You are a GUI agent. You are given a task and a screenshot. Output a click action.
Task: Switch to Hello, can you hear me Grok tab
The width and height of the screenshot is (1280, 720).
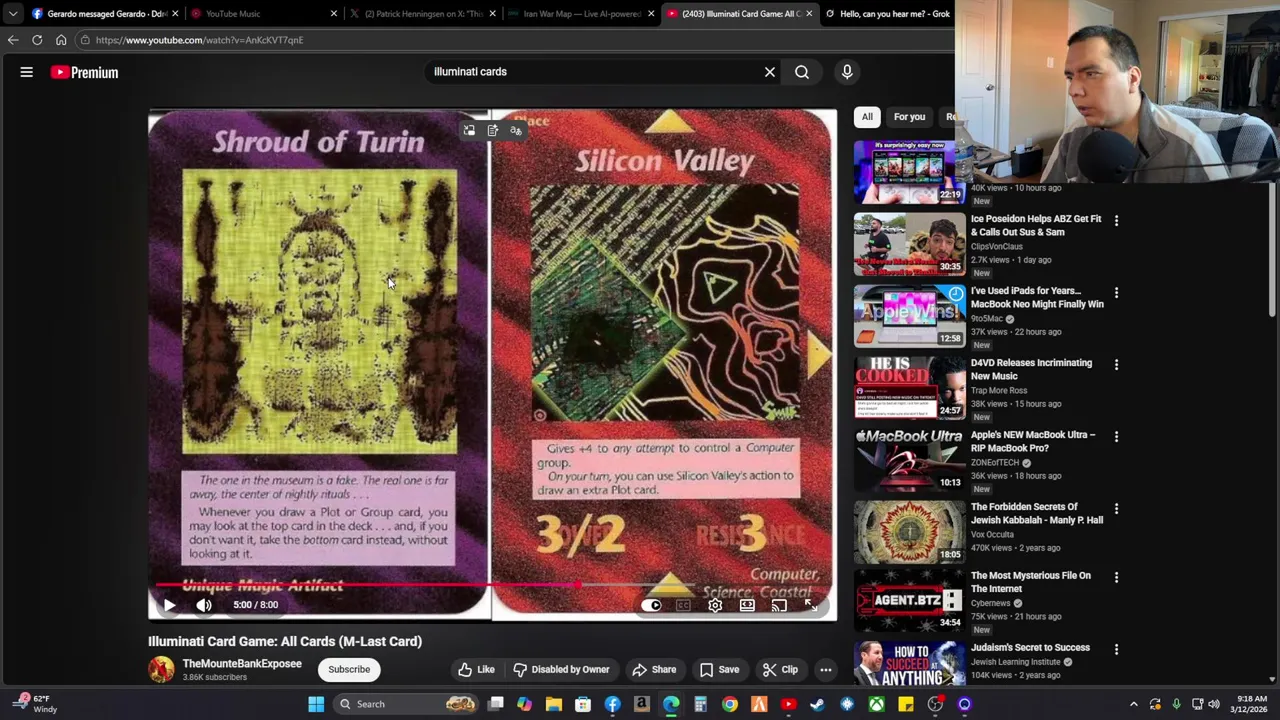pyautogui.click(x=888, y=14)
